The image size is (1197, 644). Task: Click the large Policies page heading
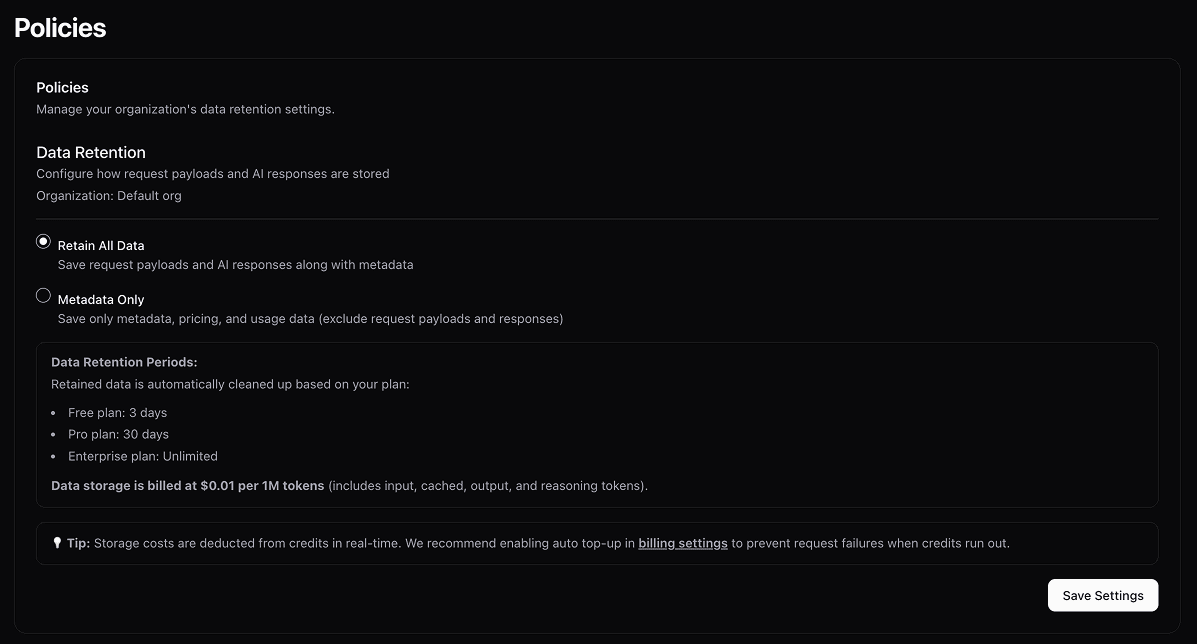click(x=60, y=28)
